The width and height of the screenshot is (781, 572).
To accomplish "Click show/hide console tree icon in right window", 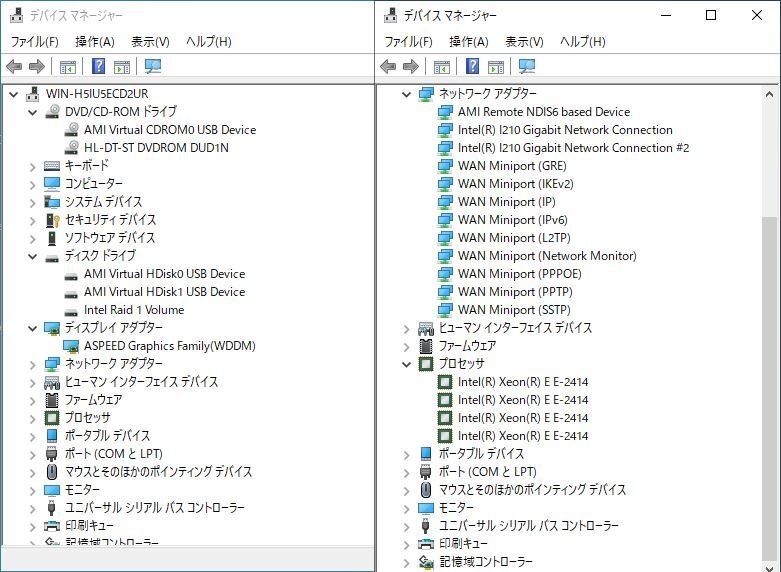I will (441, 67).
